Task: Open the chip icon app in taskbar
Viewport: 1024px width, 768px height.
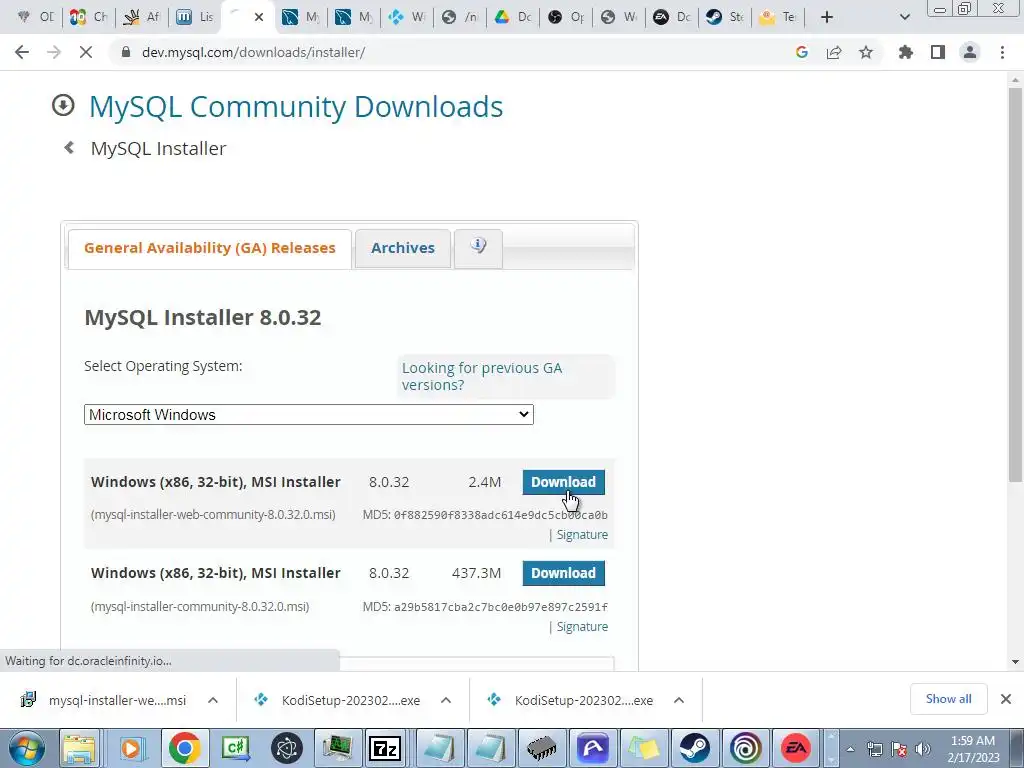Action: (x=542, y=748)
